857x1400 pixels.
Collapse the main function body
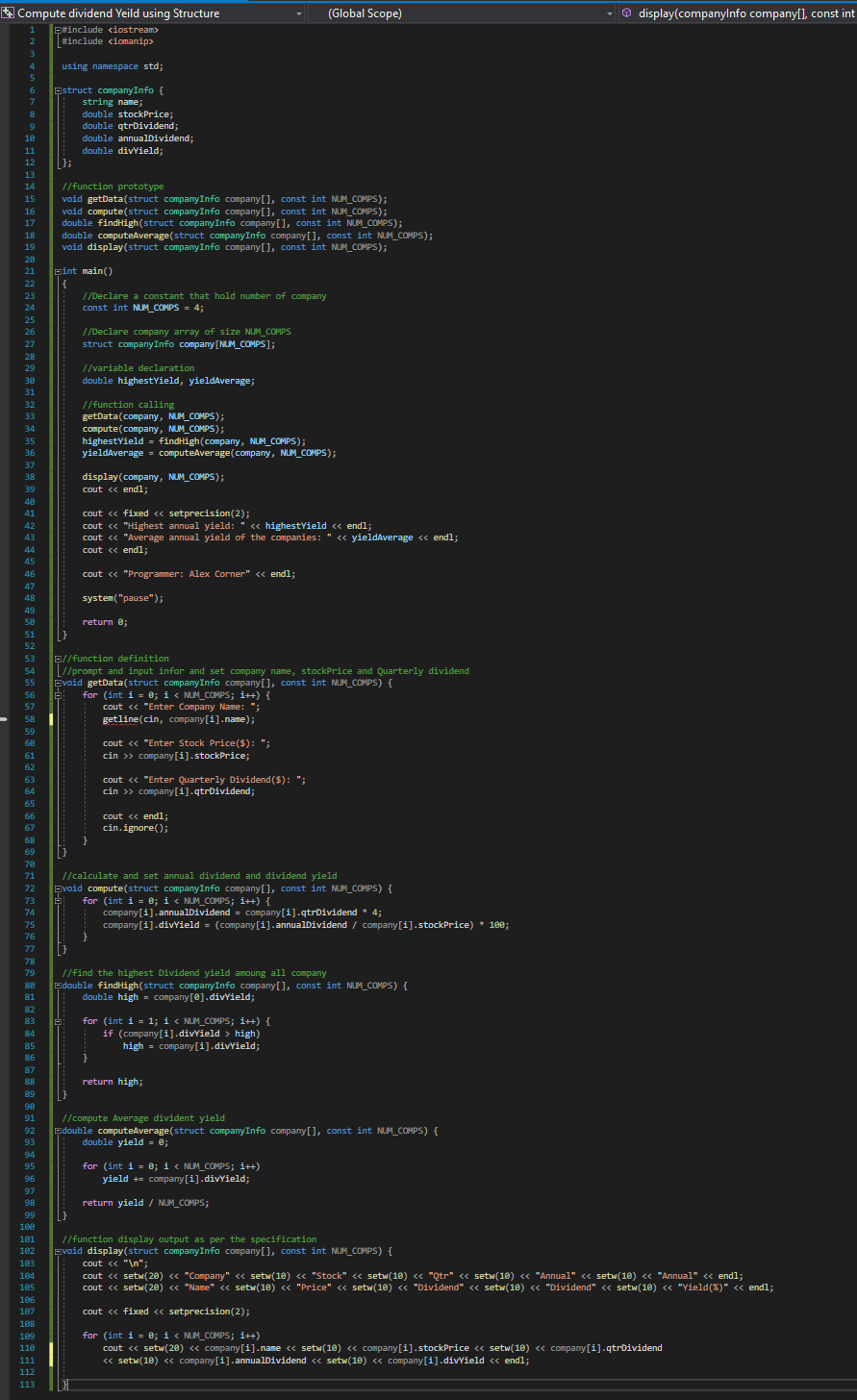click(57, 270)
